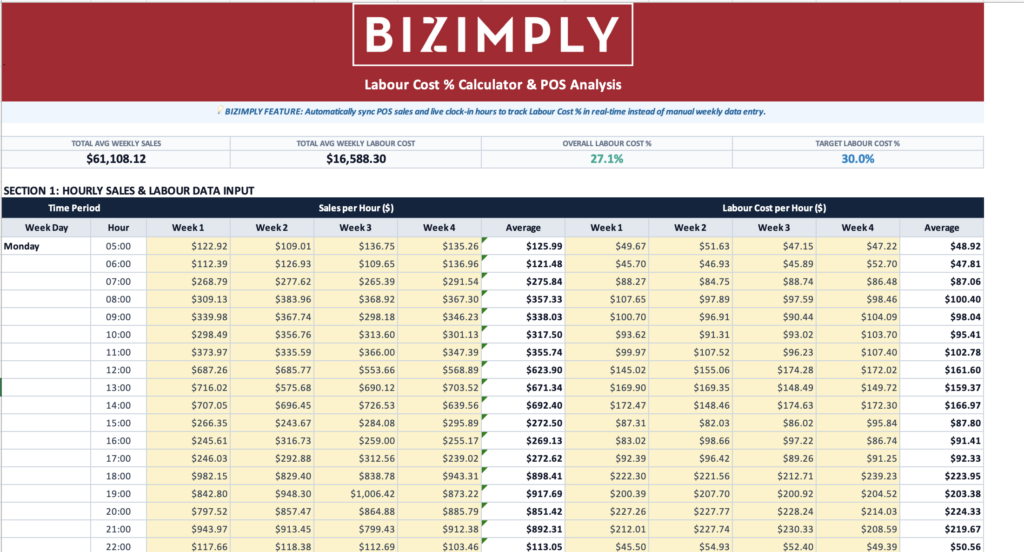Screen dimensions: 1024x552
Task: Select labour cost cell $88.74
Action: [x=774, y=282]
